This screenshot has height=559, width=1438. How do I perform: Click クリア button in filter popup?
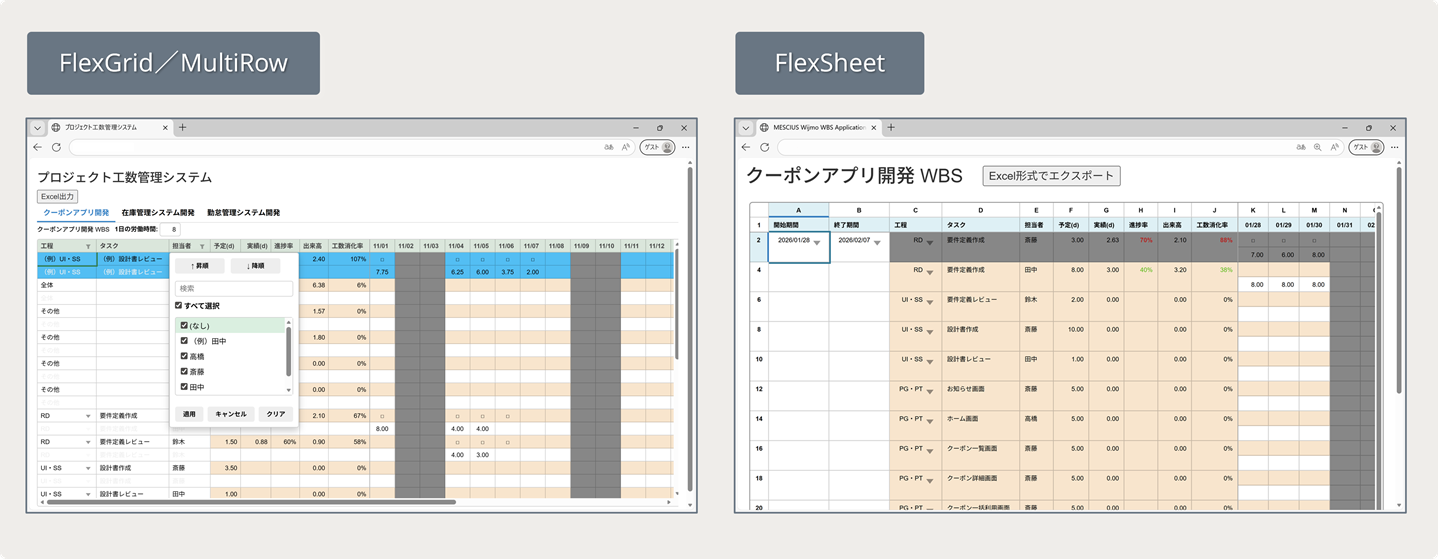(x=276, y=414)
